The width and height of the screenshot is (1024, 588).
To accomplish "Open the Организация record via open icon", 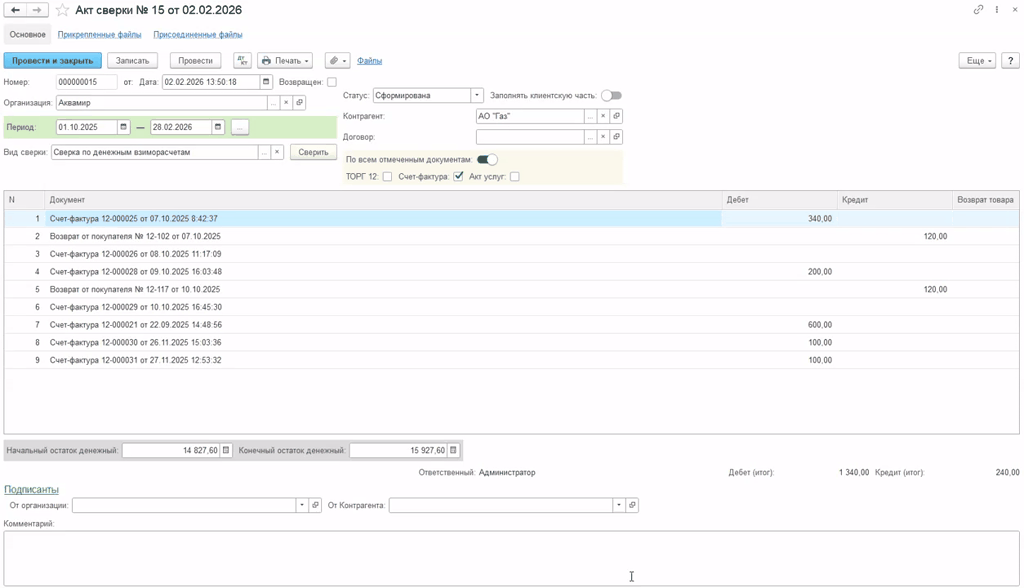I will pyautogui.click(x=299, y=103).
